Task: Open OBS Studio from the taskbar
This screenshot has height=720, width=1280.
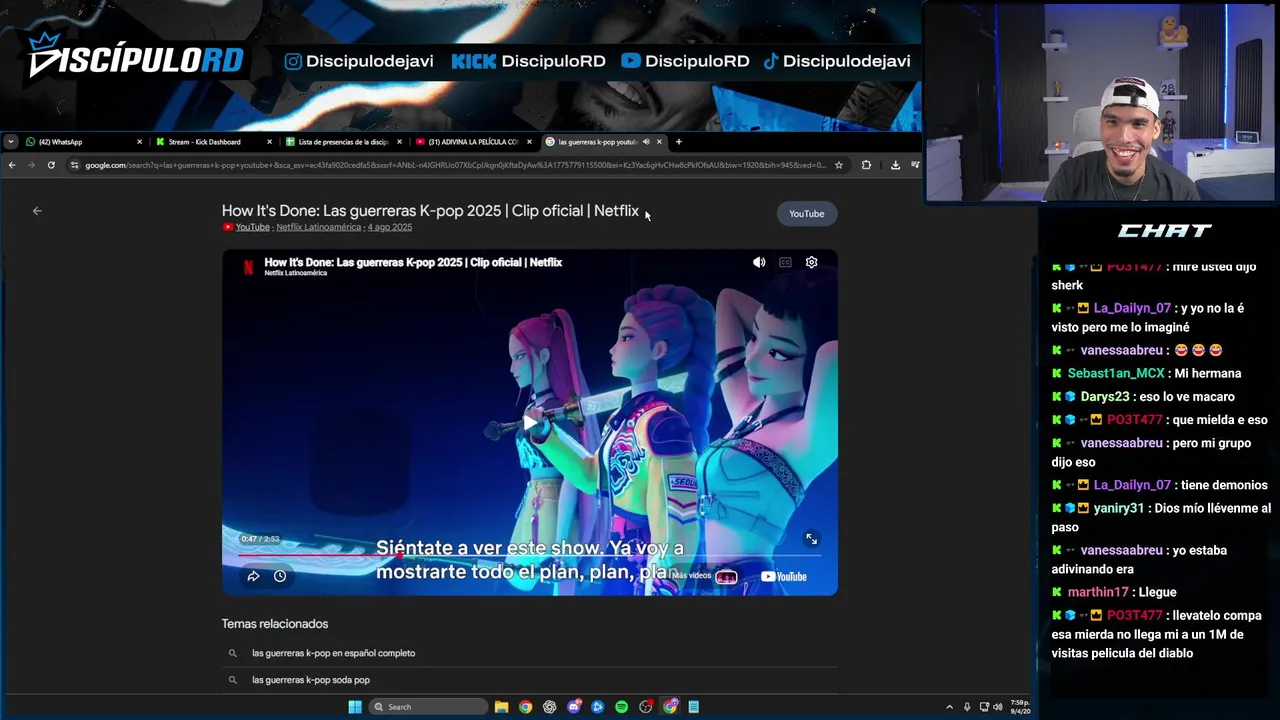Action: click(x=645, y=707)
